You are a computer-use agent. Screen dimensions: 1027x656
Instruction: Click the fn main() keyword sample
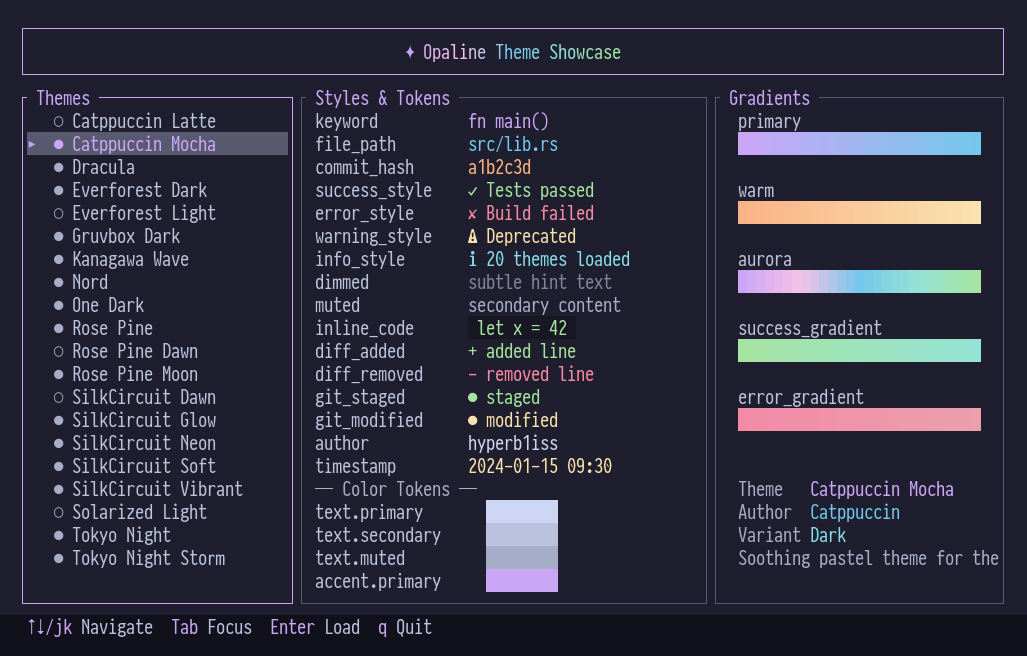(508, 121)
